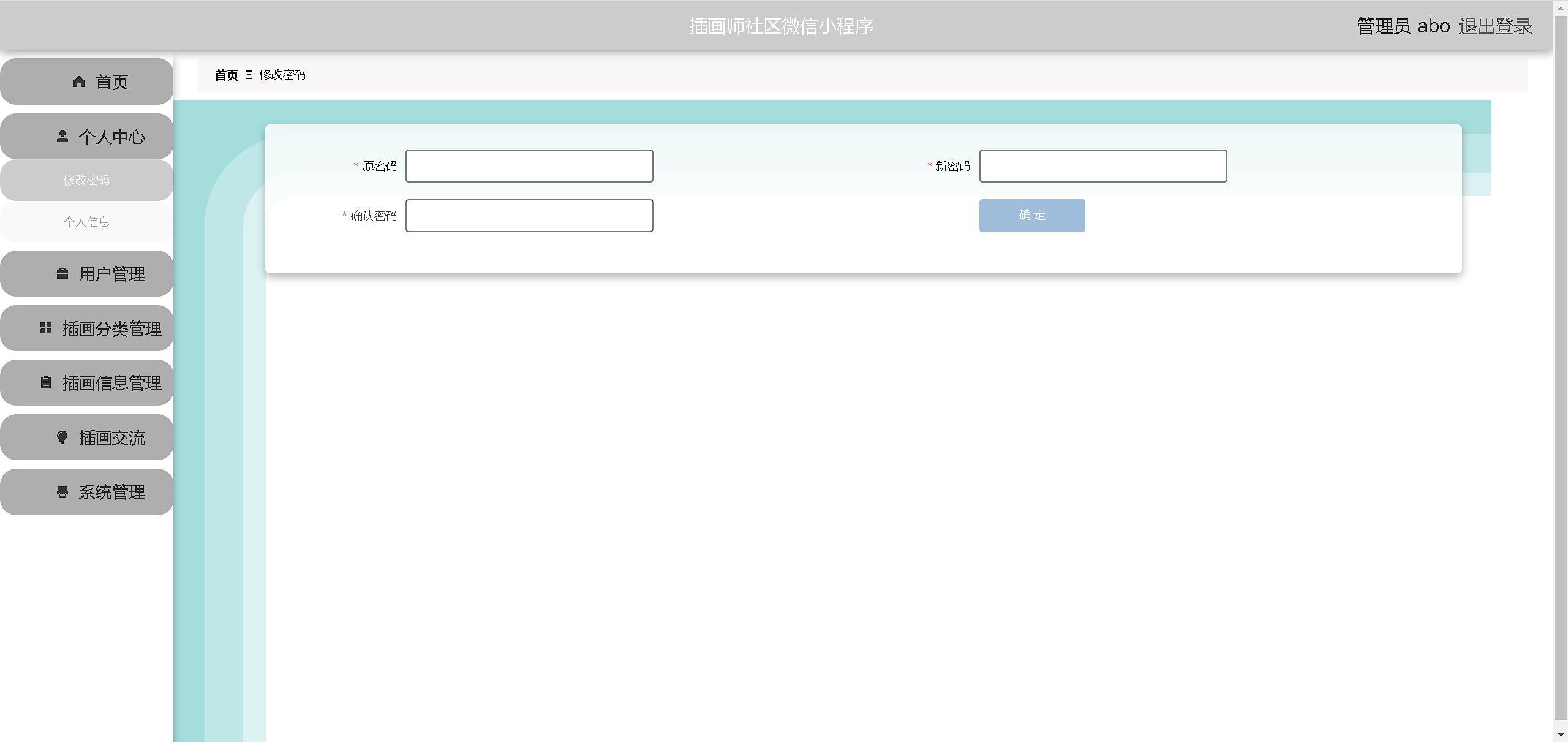Click the person icon beside 个人中心
Screen dimensions: 1568x742
(x=62, y=136)
